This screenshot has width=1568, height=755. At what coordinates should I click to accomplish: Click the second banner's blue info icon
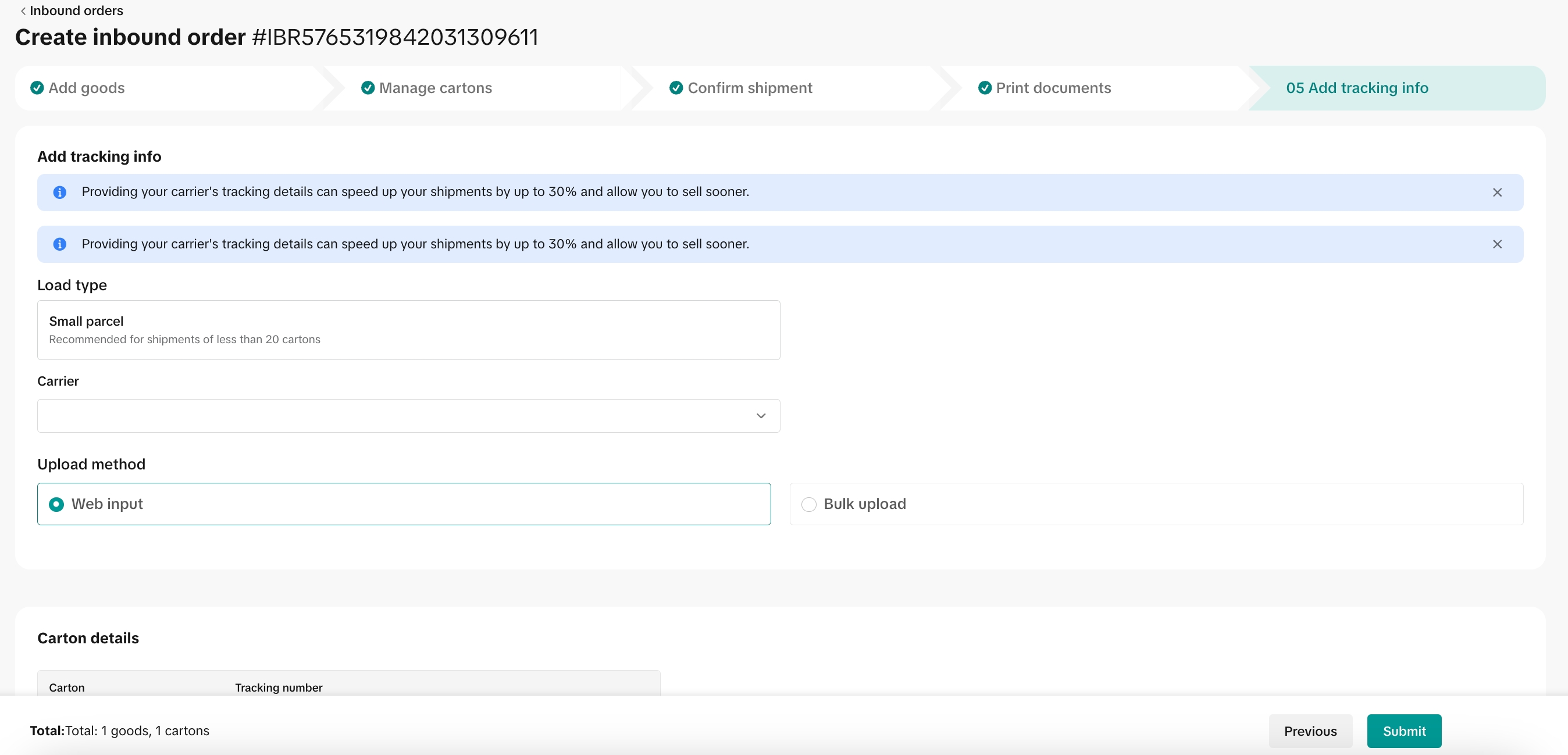pyautogui.click(x=60, y=244)
